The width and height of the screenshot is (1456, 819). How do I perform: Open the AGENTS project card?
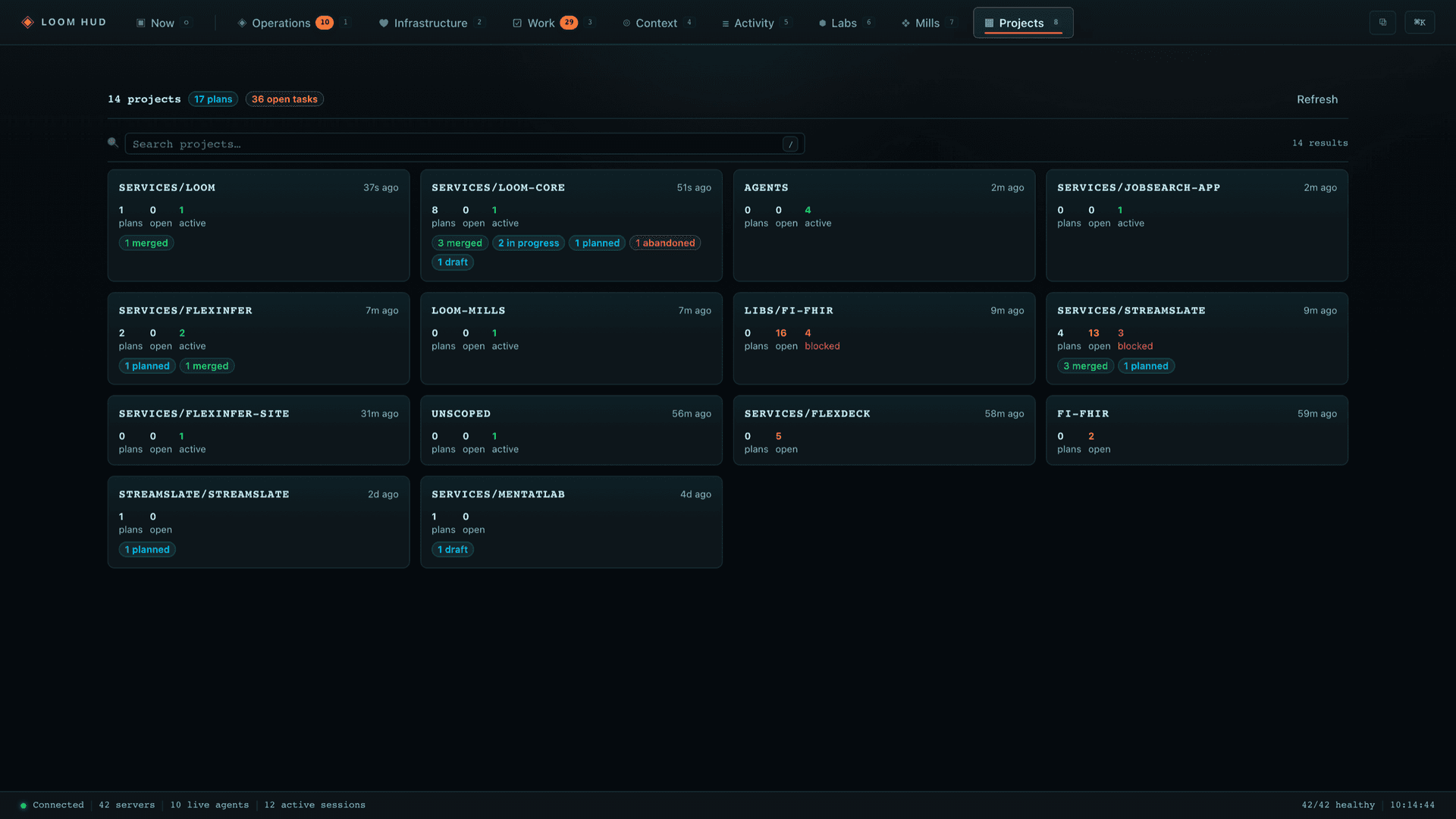point(884,225)
